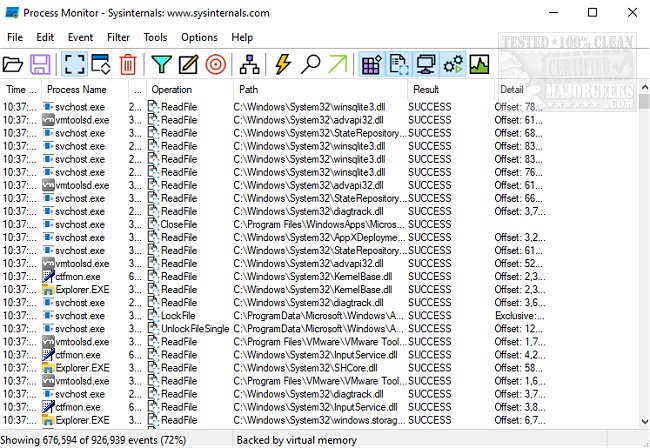Click the Offset: 6,7... detail cell
Viewport: 650px width, 448px height.
click(520, 420)
